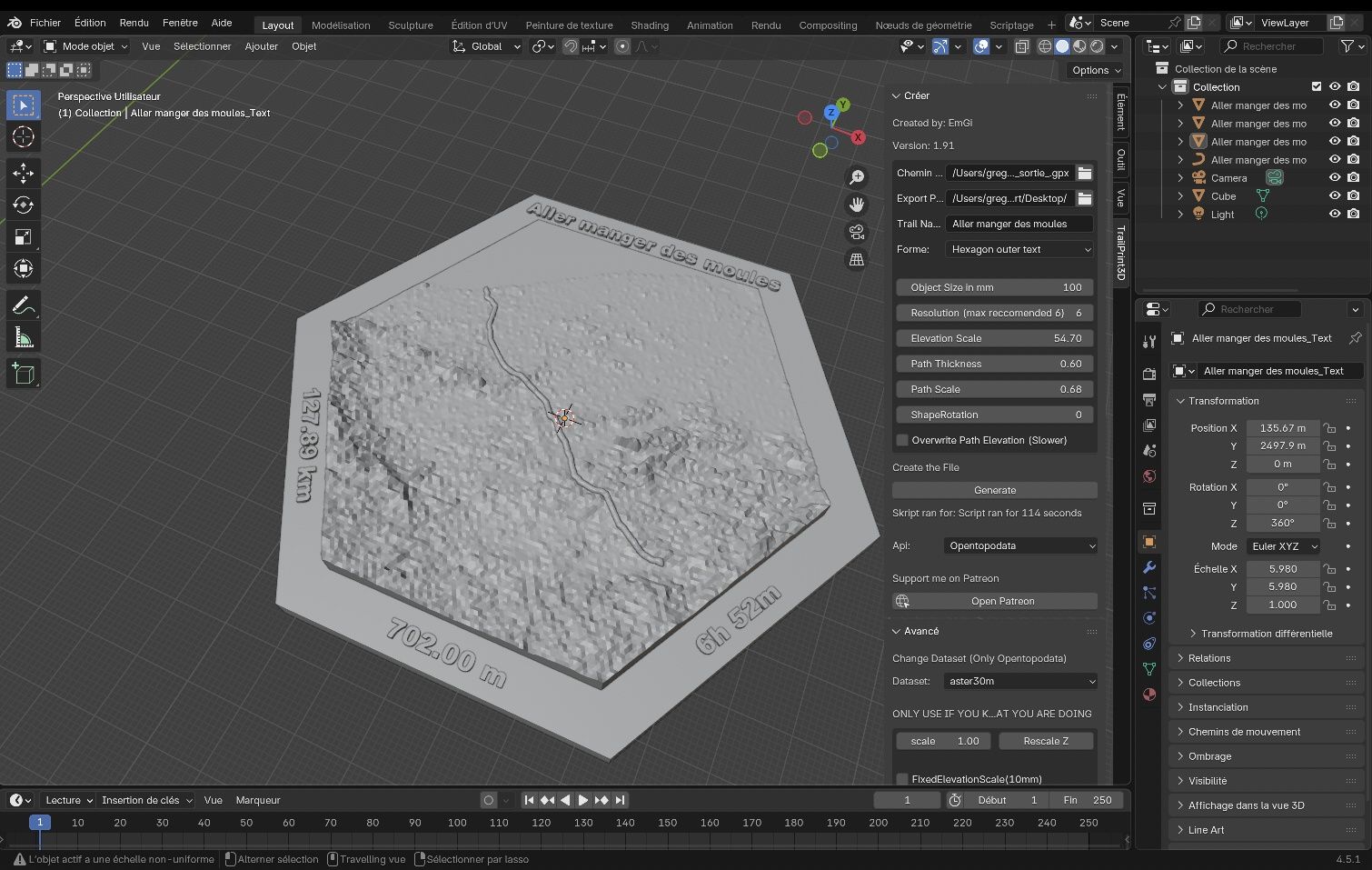Activate the Transform tool

pos(24,269)
